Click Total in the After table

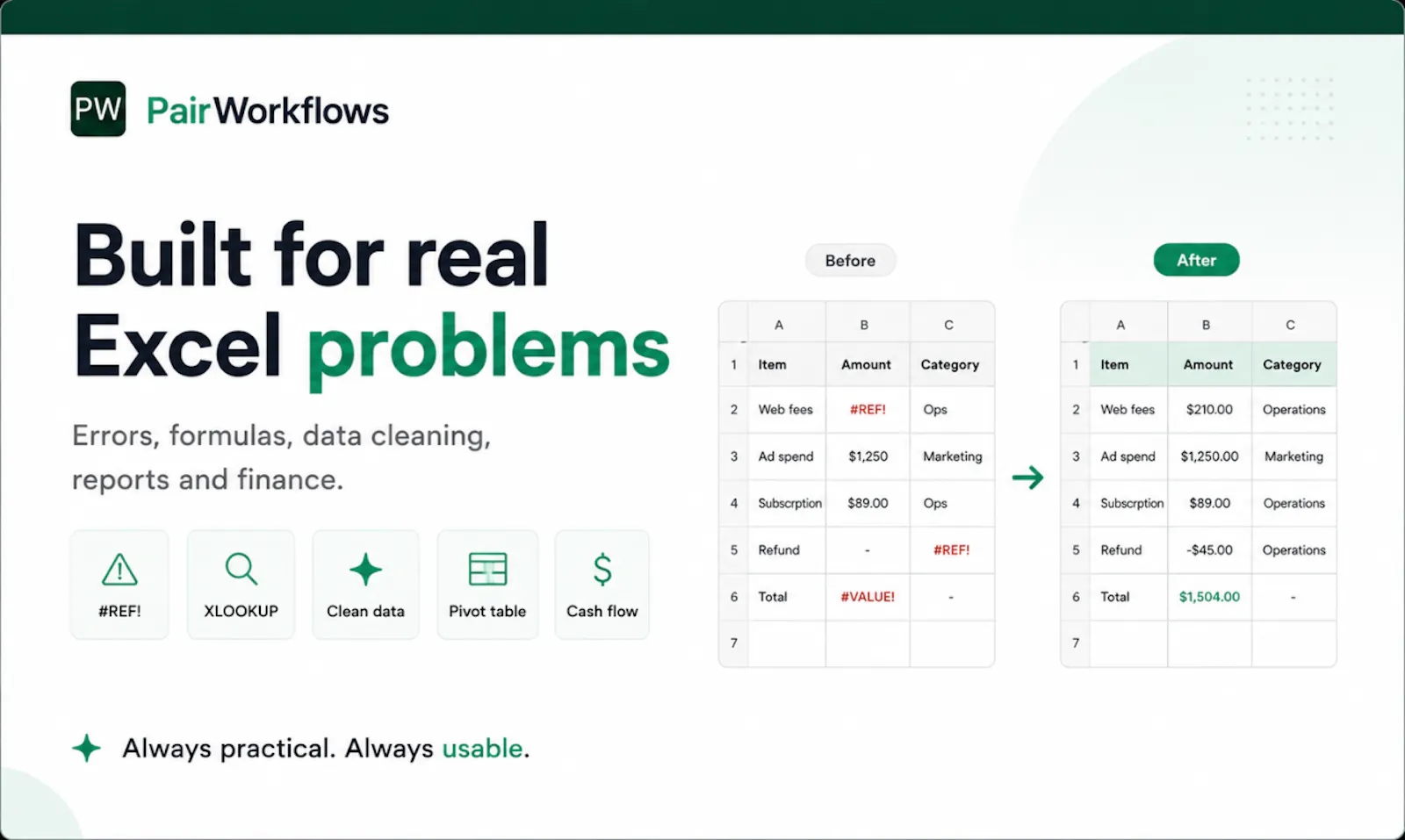coord(1114,597)
